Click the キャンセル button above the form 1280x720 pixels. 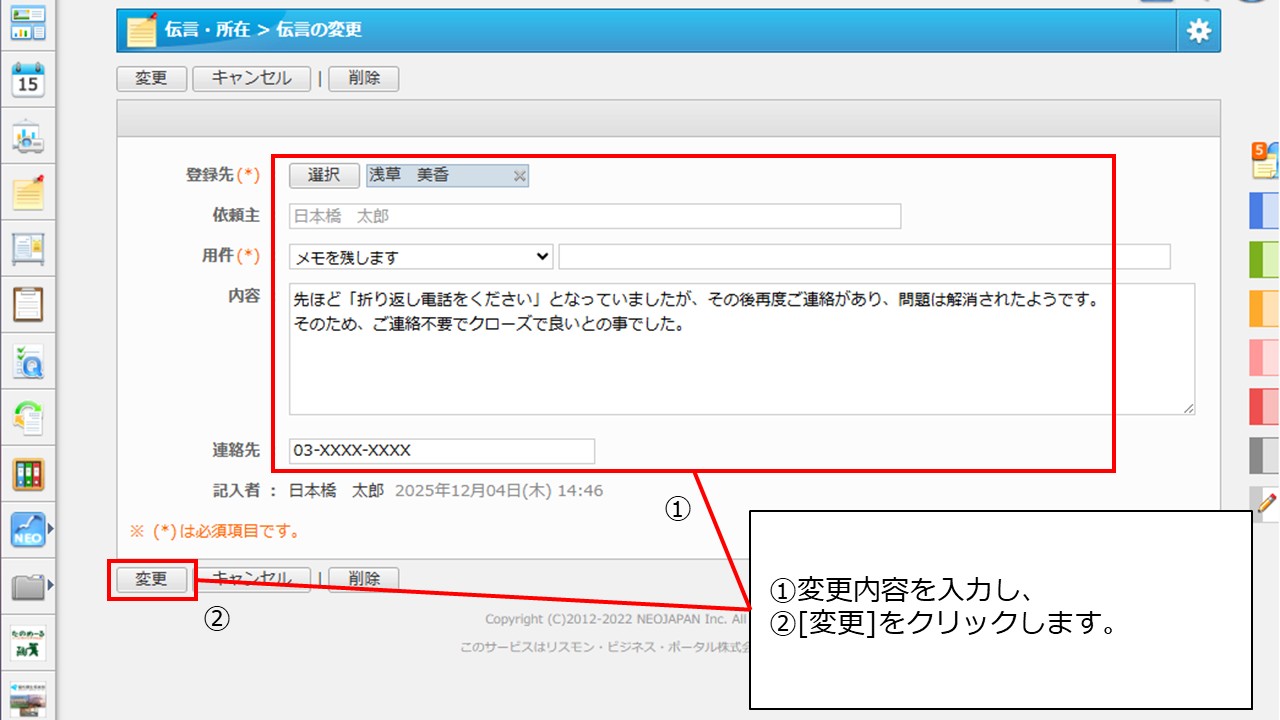(251, 79)
